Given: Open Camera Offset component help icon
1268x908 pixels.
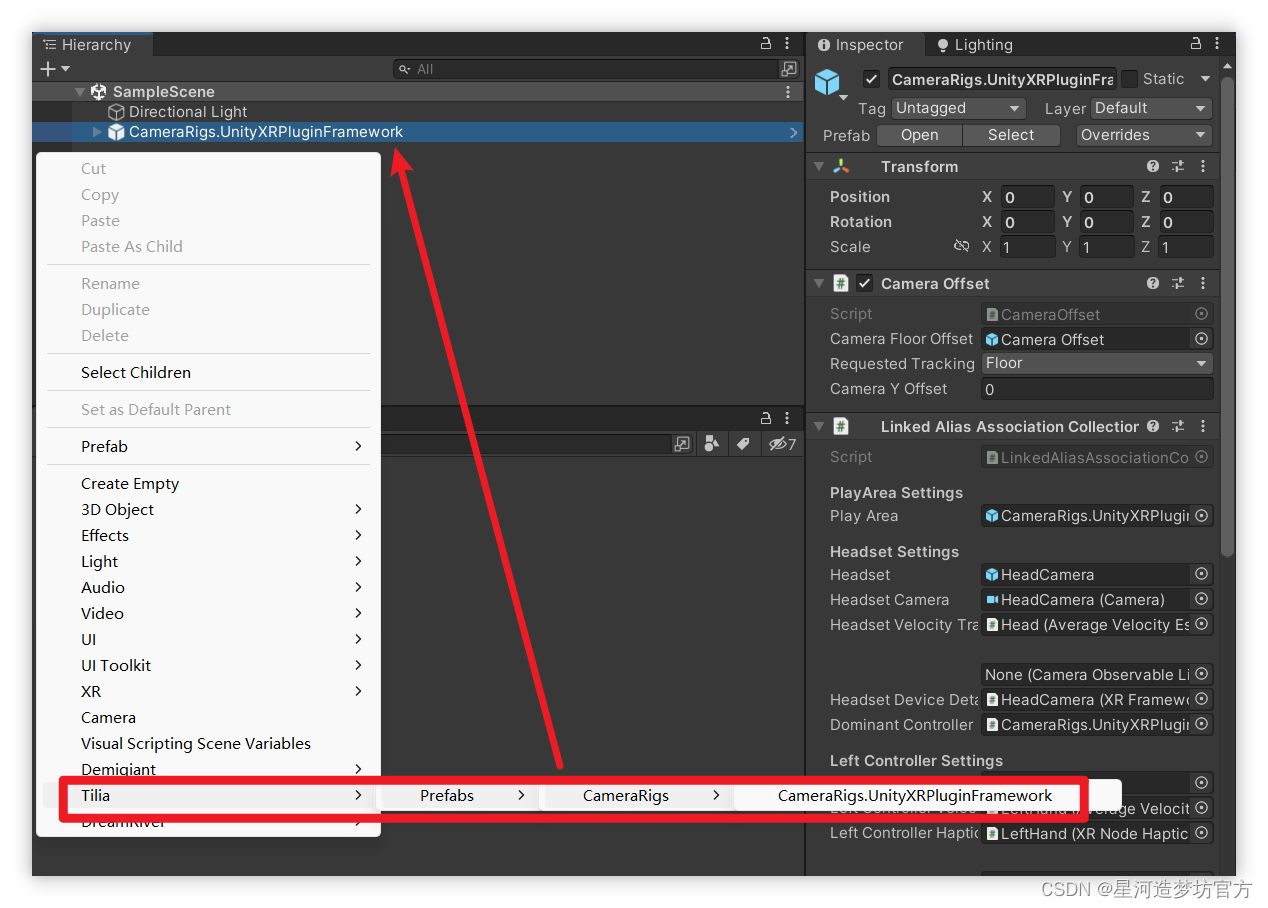Looking at the screenshot, I should pyautogui.click(x=1153, y=284).
